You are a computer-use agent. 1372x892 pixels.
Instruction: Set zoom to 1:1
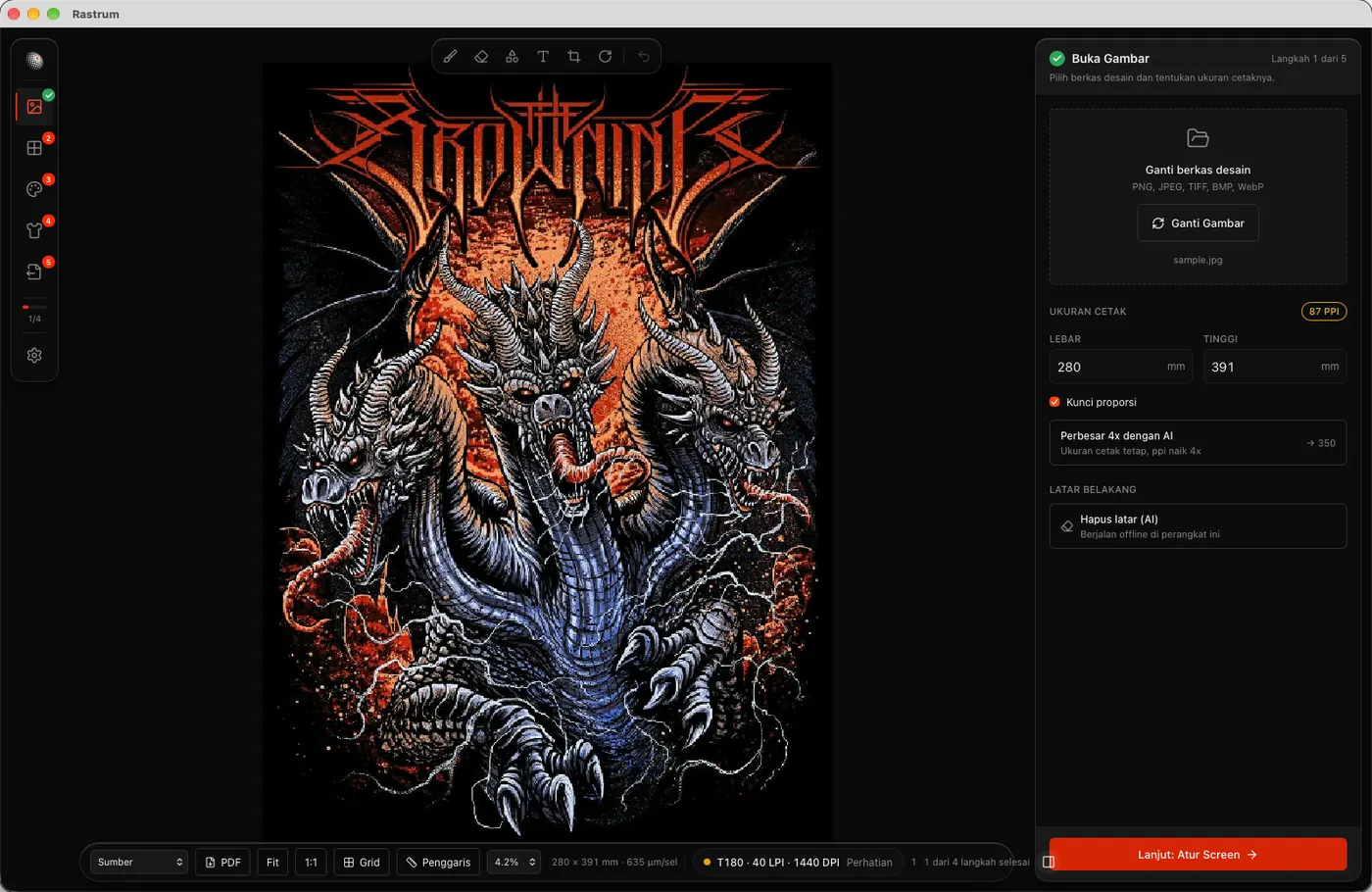point(311,863)
